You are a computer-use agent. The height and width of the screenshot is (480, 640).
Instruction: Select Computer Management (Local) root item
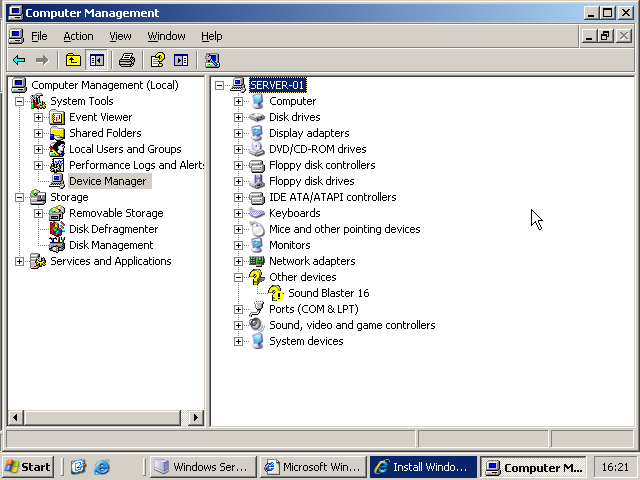coord(105,85)
